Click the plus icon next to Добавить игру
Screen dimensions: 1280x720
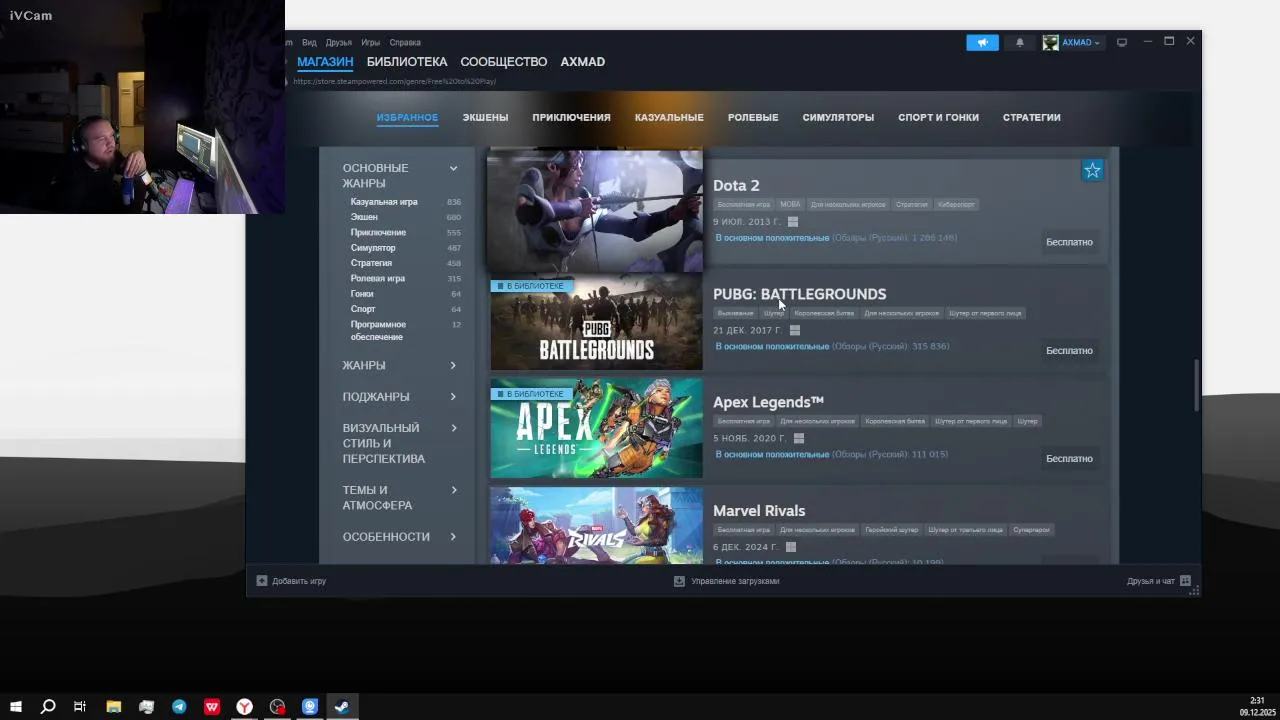[x=262, y=580]
